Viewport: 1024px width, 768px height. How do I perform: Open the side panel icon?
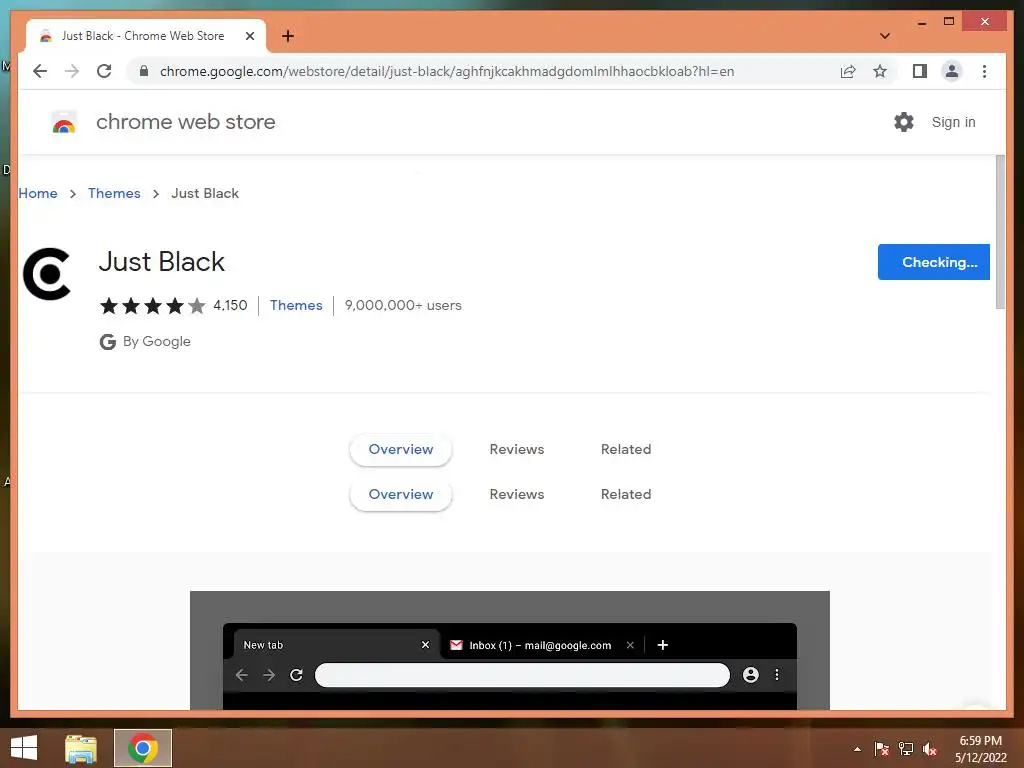920,71
